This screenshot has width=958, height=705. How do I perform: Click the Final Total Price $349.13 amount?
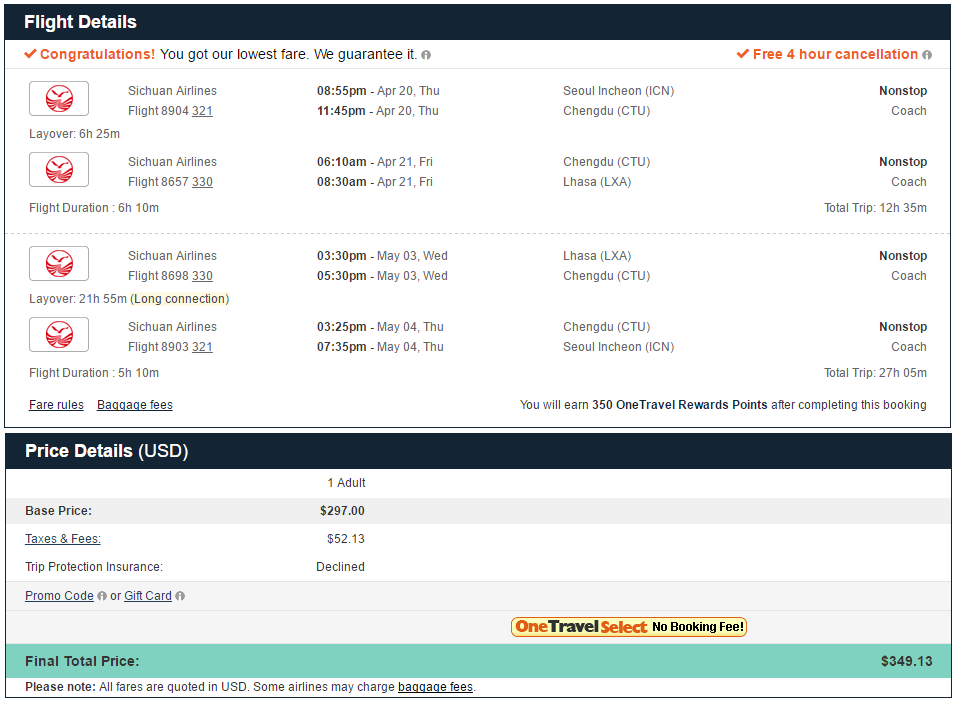[x=907, y=661]
